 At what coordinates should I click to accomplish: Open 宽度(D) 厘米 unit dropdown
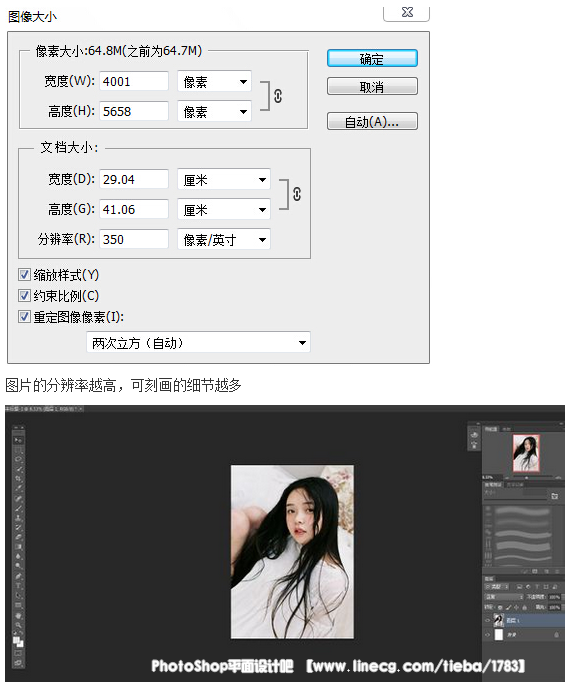224,179
